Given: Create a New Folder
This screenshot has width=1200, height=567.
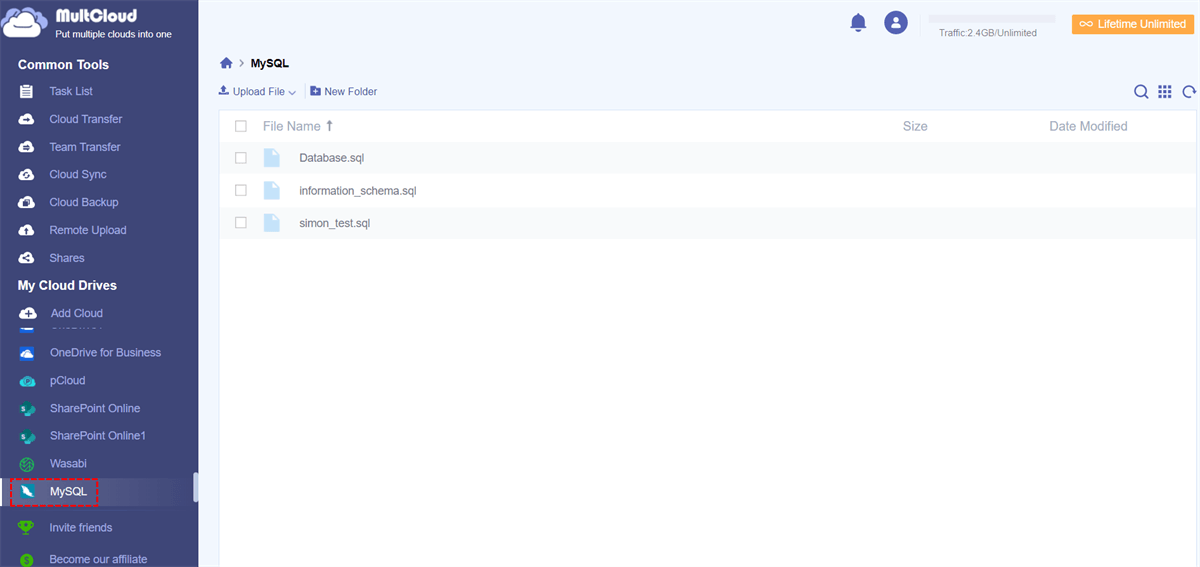Looking at the screenshot, I should (343, 91).
